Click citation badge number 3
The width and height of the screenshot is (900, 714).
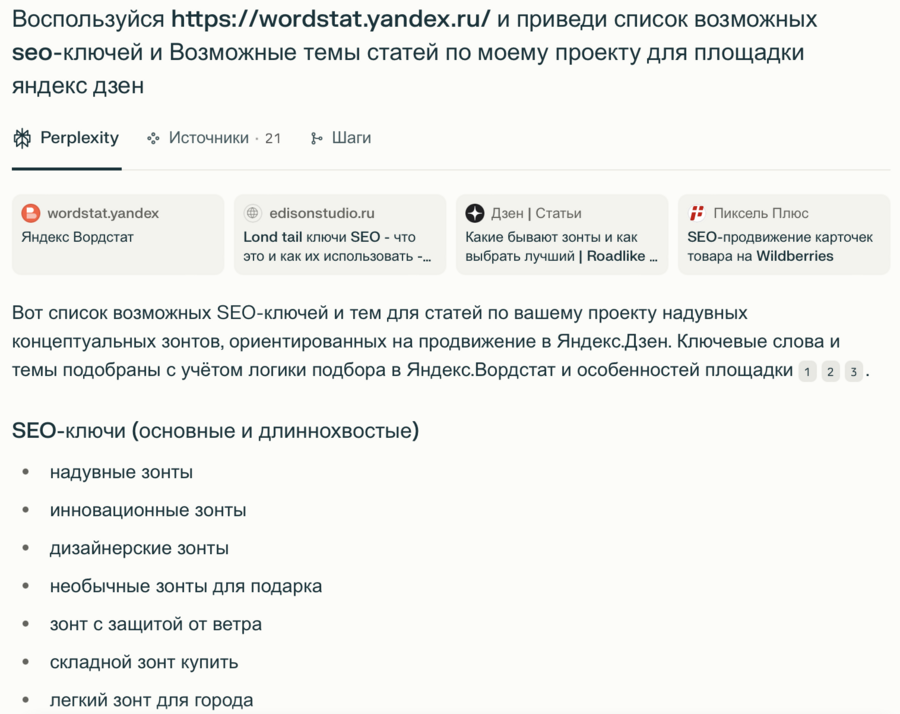853,372
